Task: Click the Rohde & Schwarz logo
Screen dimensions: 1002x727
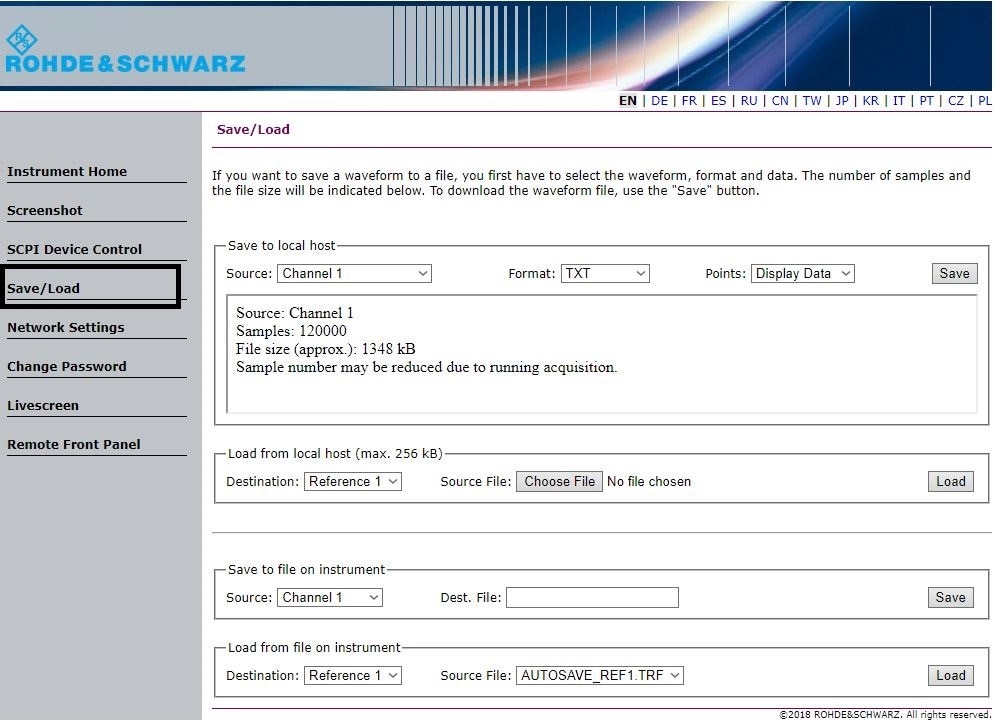Action: click(124, 52)
